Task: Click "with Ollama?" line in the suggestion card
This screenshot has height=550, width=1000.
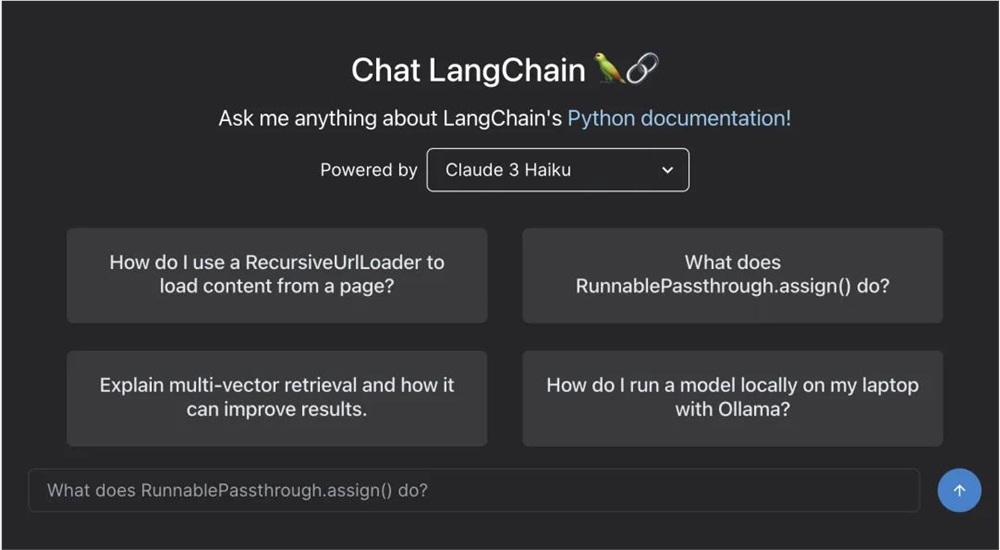Action: [x=732, y=409]
